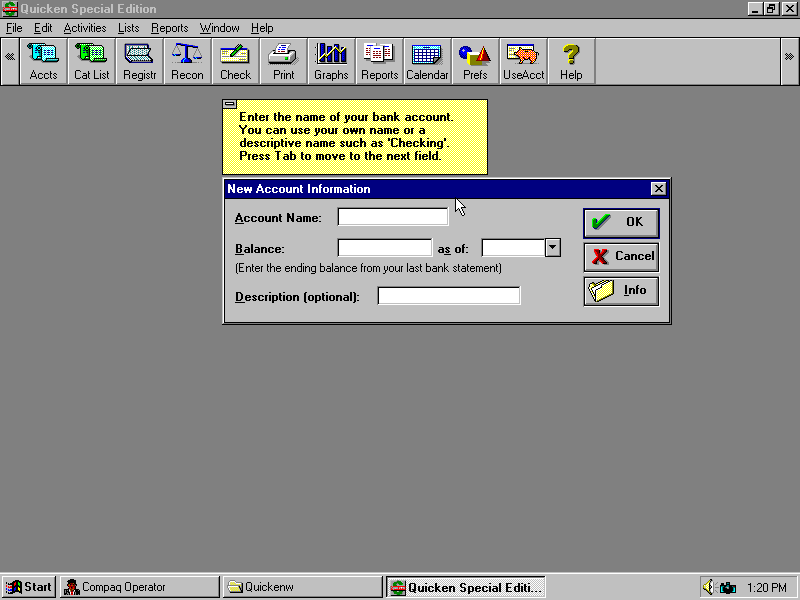This screenshot has width=800, height=600.
Task: Focus the Description (optional) field
Action: click(x=449, y=296)
